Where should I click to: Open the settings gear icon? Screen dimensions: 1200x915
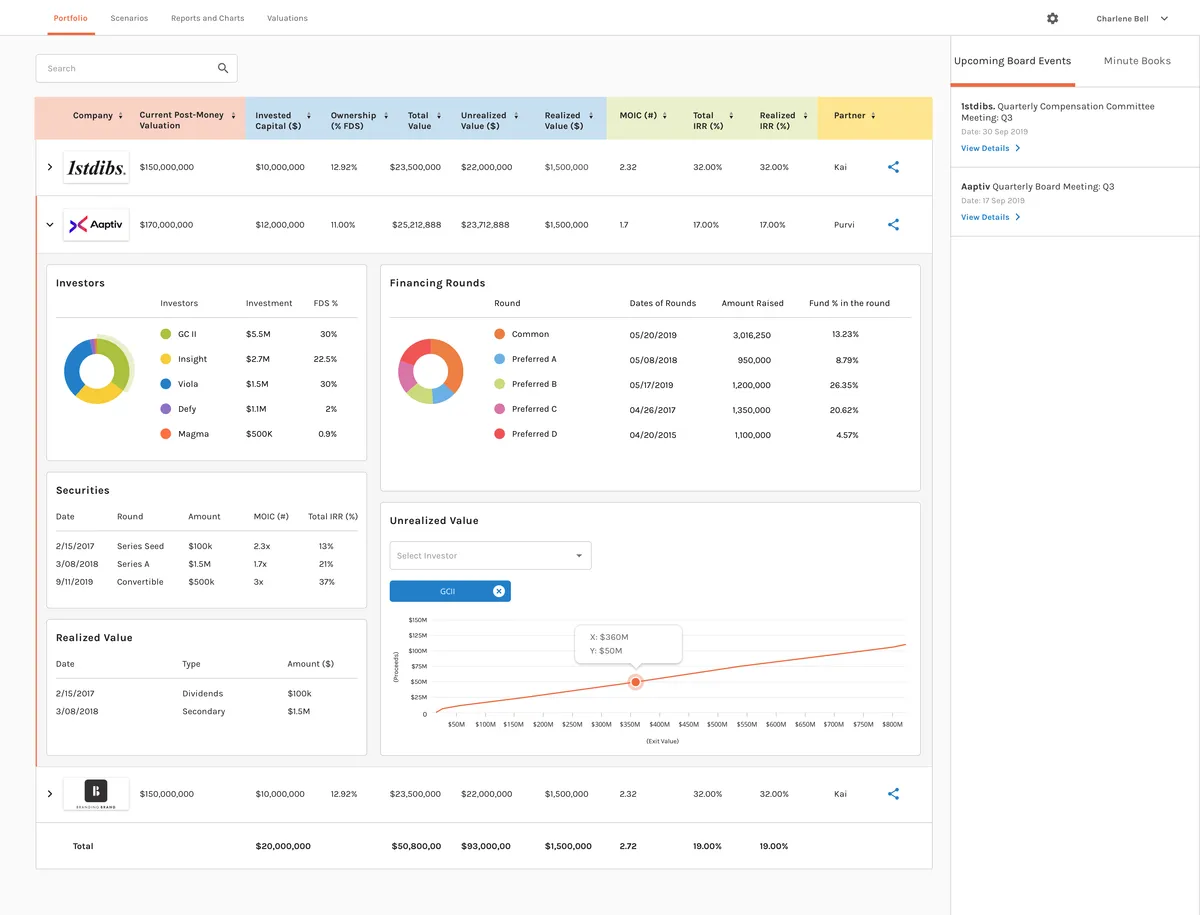(1052, 19)
